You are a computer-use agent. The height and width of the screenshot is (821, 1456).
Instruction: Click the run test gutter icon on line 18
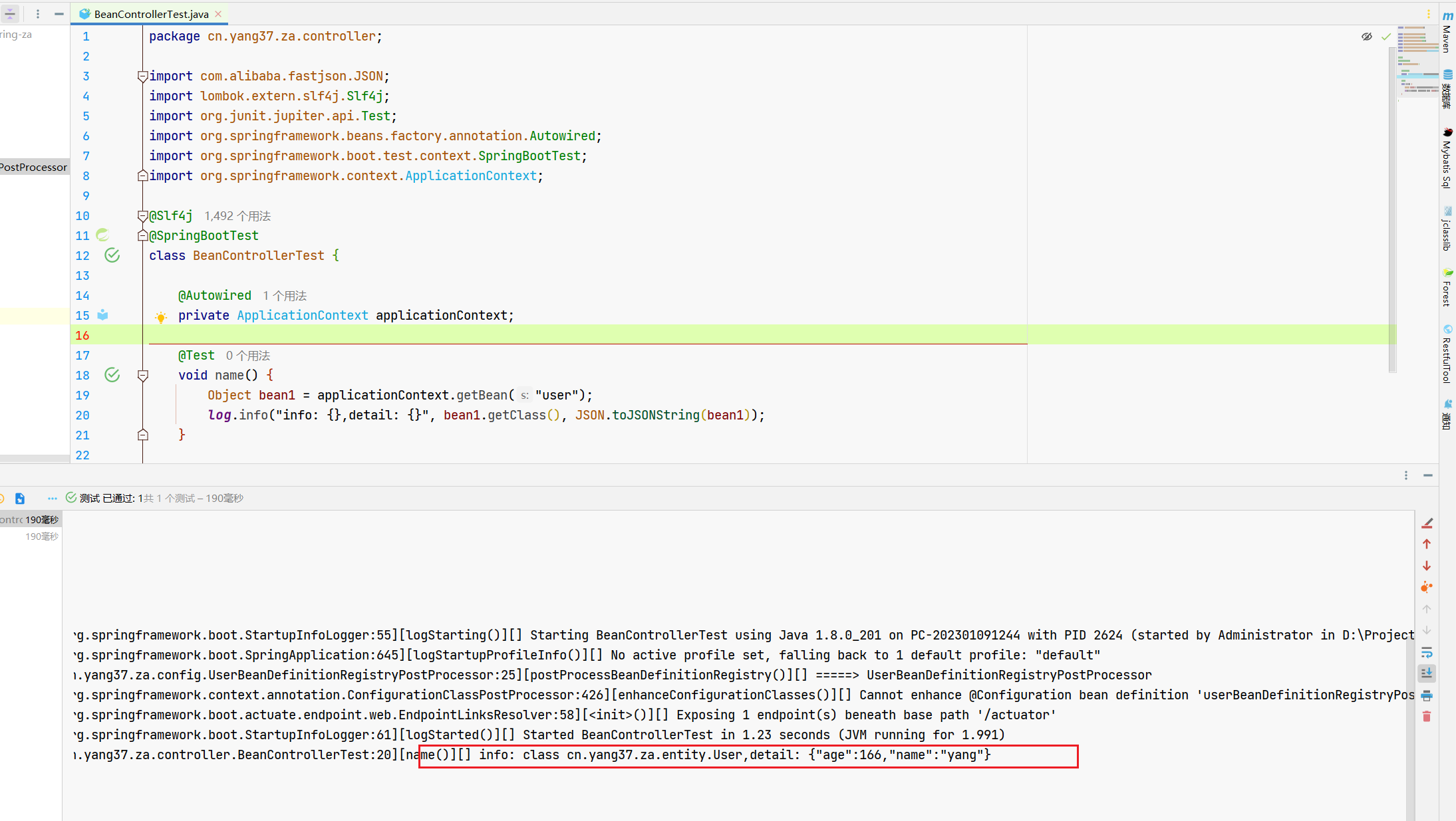click(x=112, y=375)
